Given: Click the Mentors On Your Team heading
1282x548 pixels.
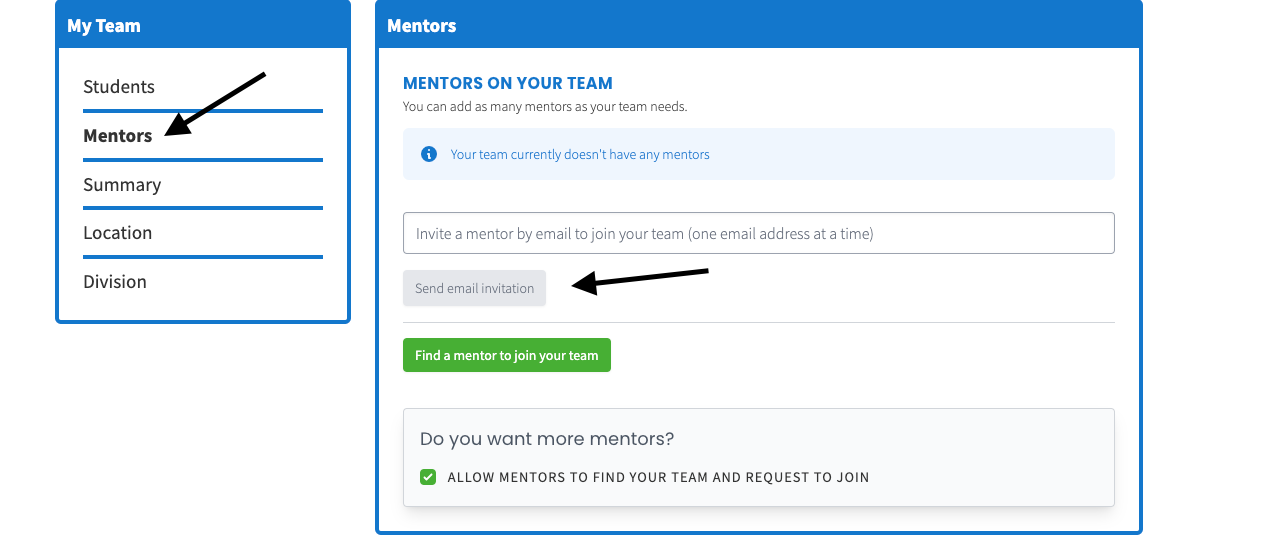Looking at the screenshot, I should 507,84.
